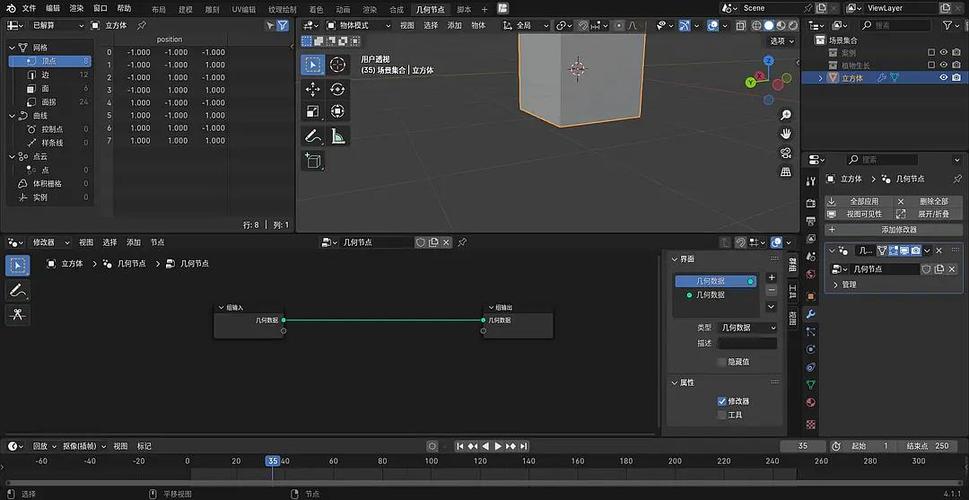Open the Tool properties tab icon

(811, 180)
